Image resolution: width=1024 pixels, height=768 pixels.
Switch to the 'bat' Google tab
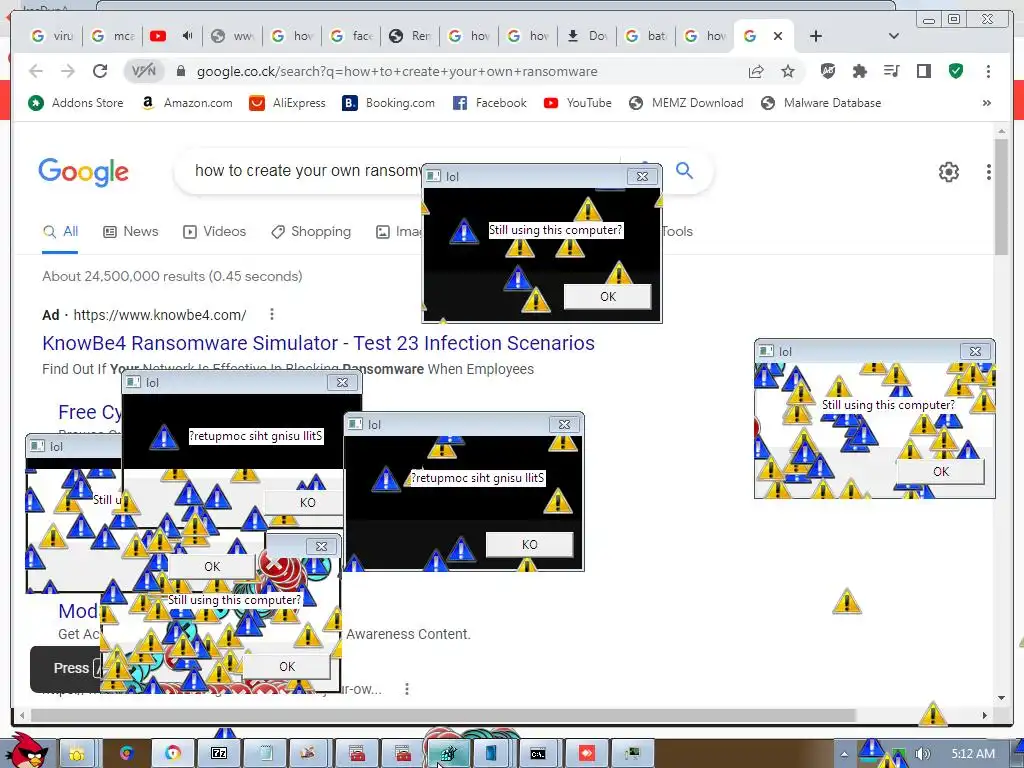(x=646, y=36)
